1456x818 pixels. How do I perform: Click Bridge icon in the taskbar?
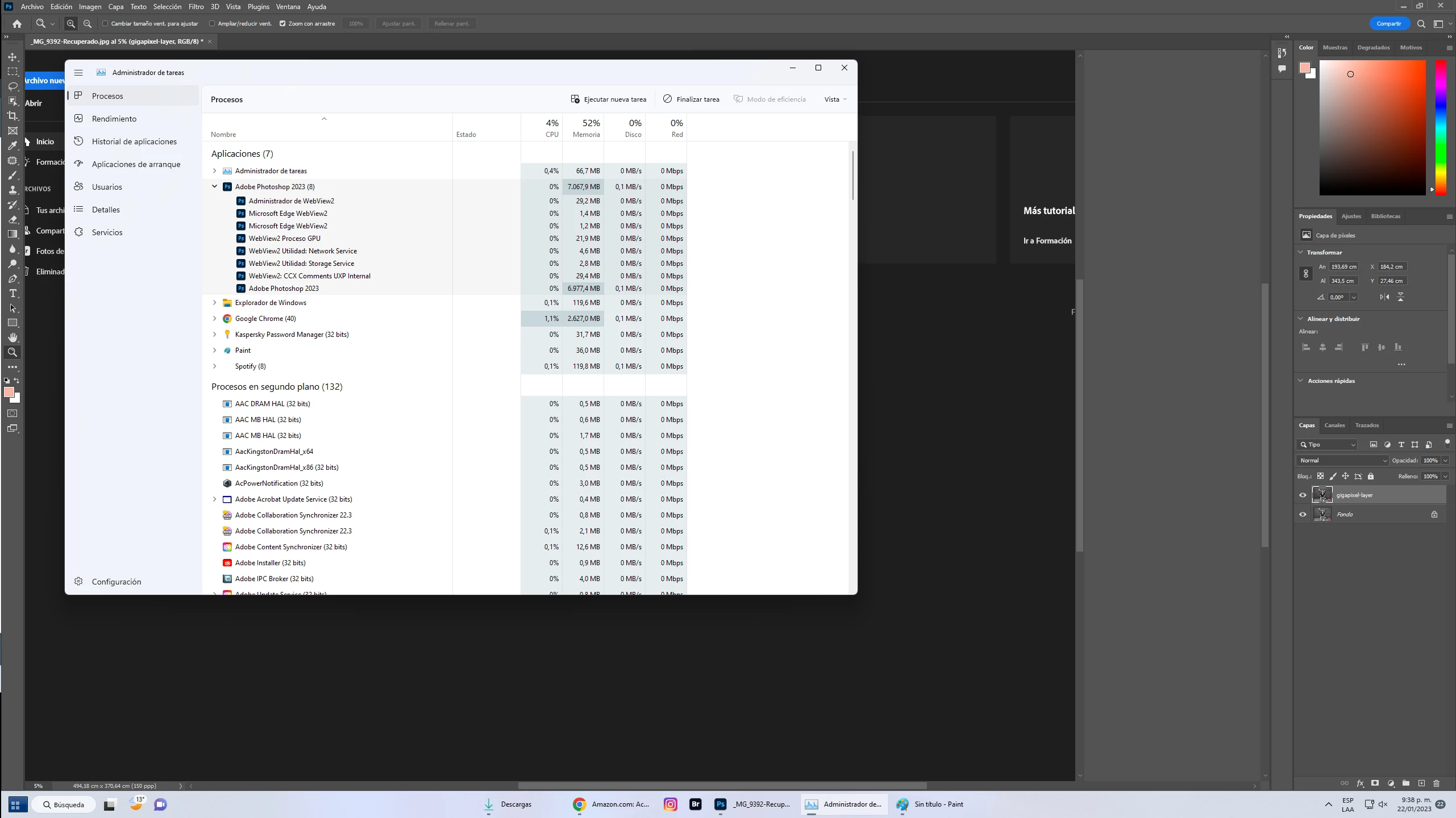[x=695, y=804]
